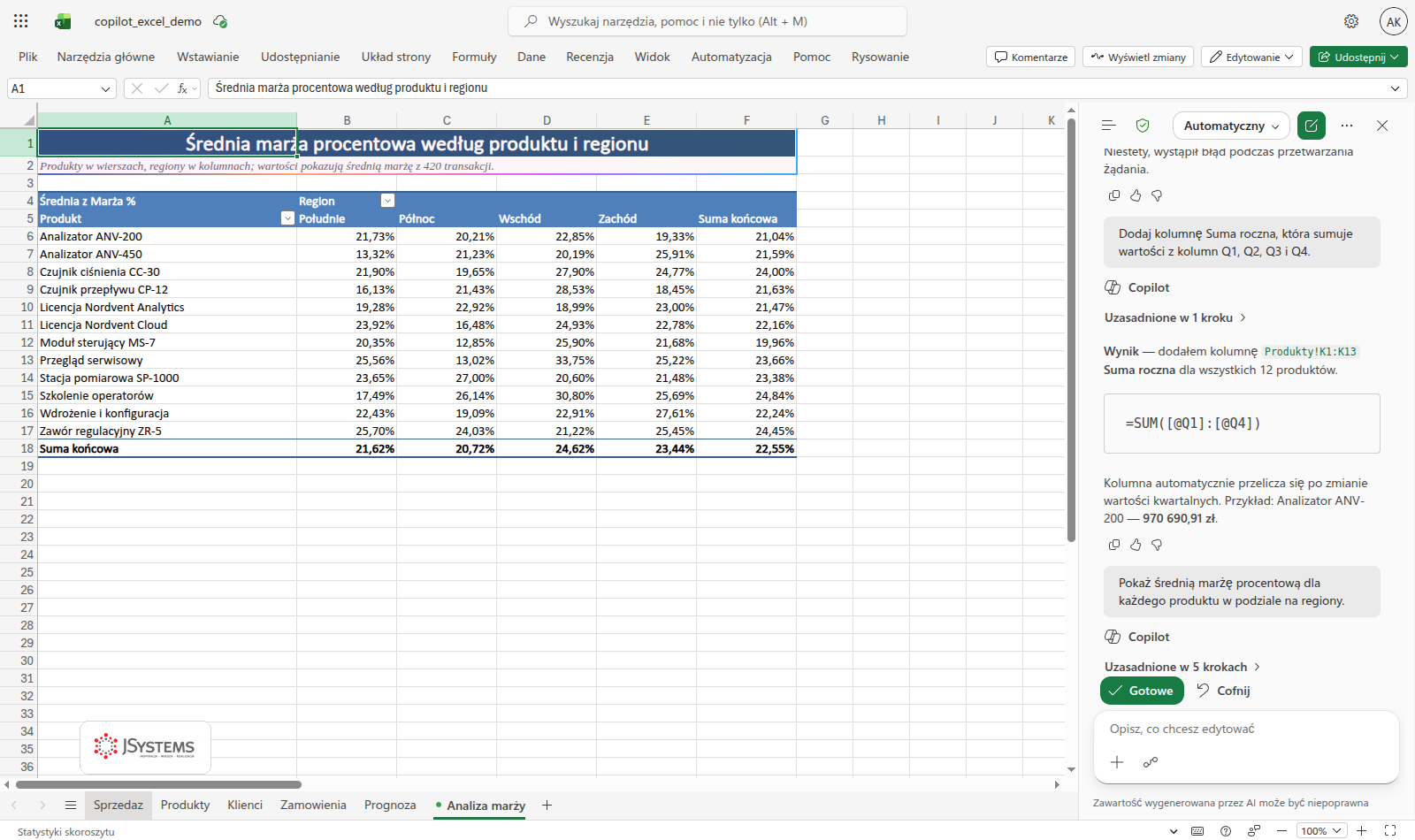Click the keyboard icon in status bar
This screenshot has width=1415, height=840.
1197,831
